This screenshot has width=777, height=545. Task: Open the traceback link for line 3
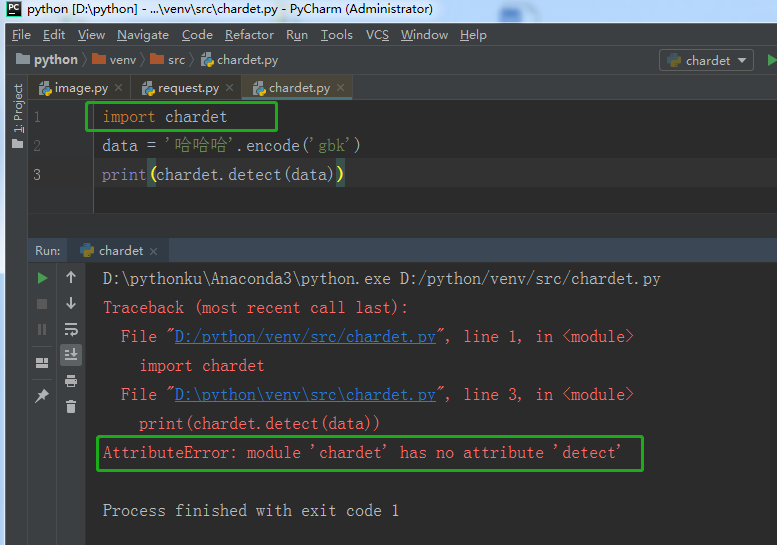click(x=305, y=395)
